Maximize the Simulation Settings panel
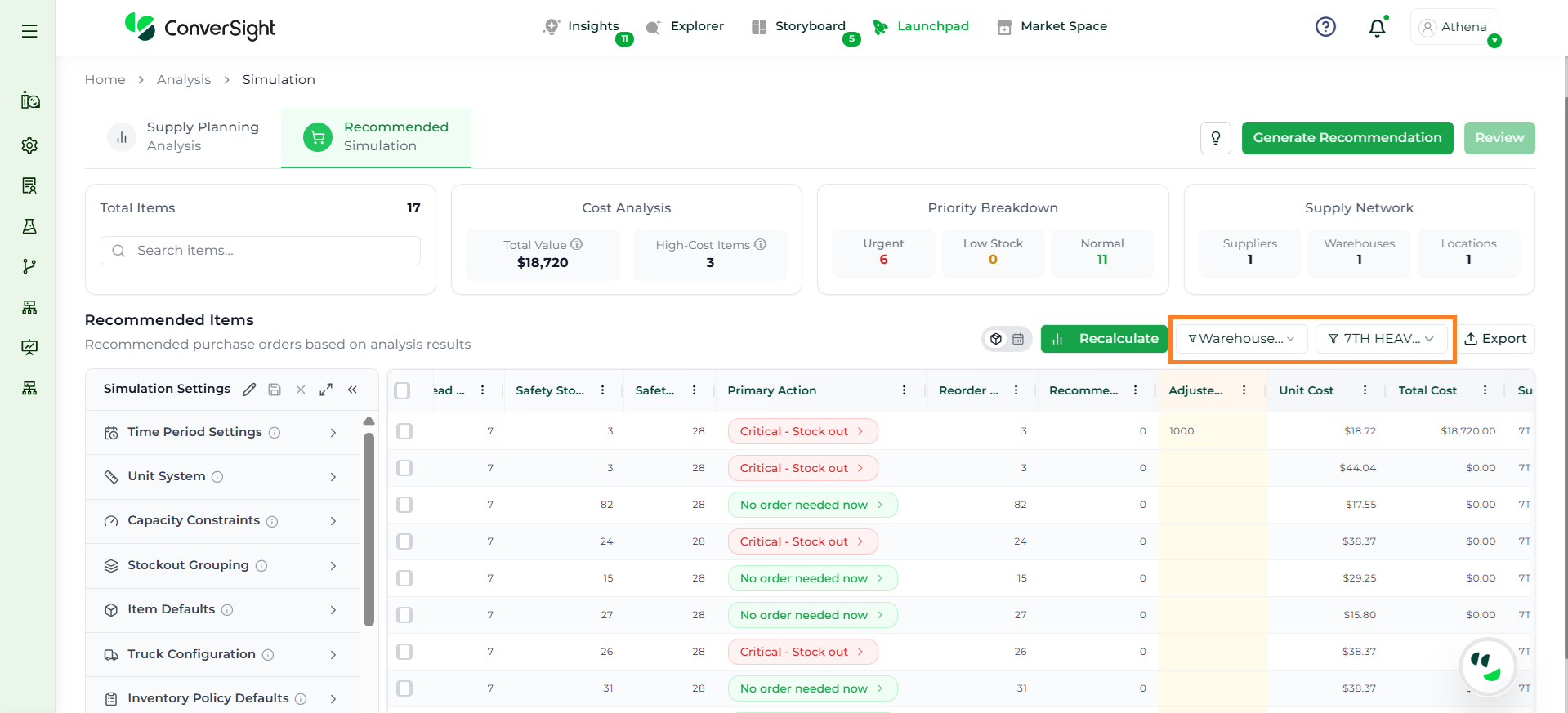The width and height of the screenshot is (1568, 713). (326, 390)
